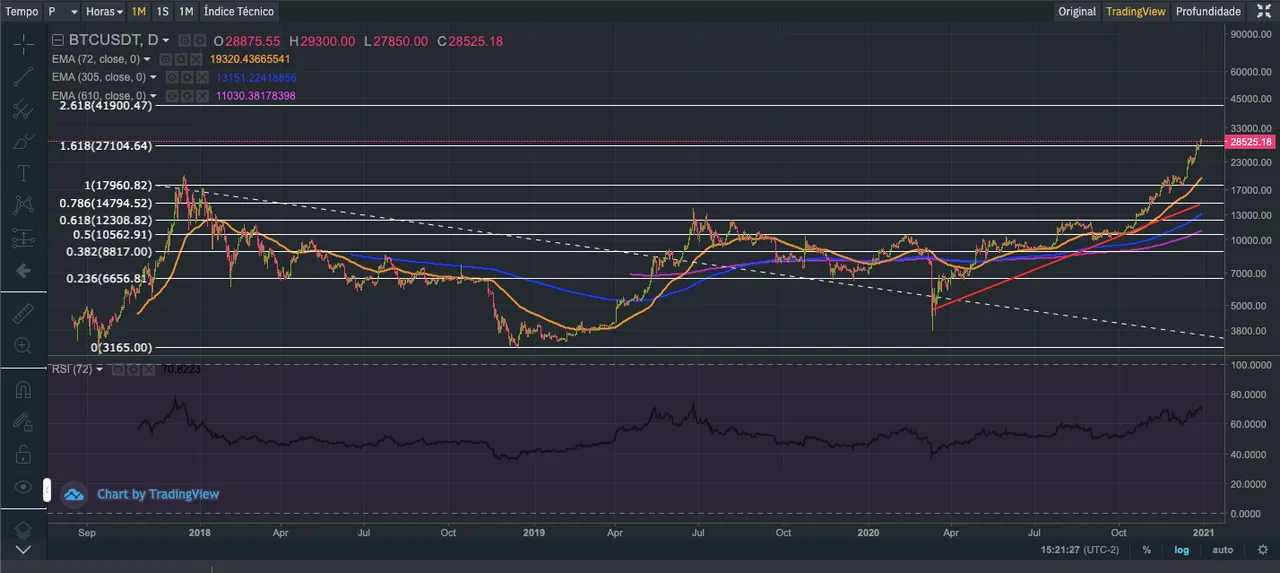Collapse the left drawing toolbar handle
The height and width of the screenshot is (573, 1280).
coord(47,491)
